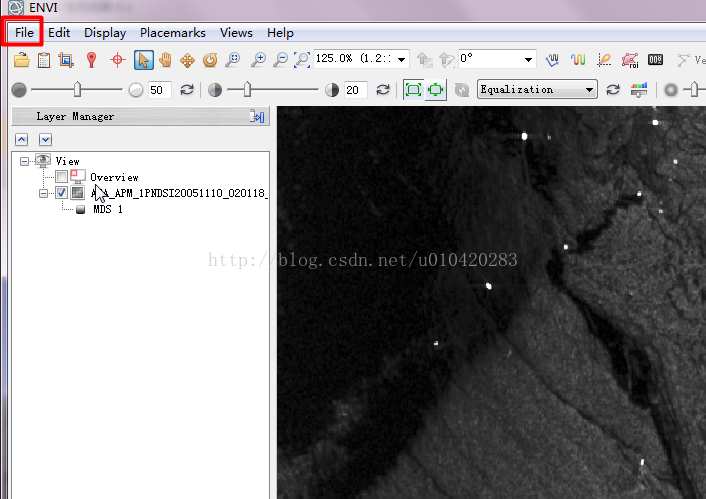Click the Zoom In magnifier icon
The width and height of the screenshot is (706, 499).
click(258, 59)
